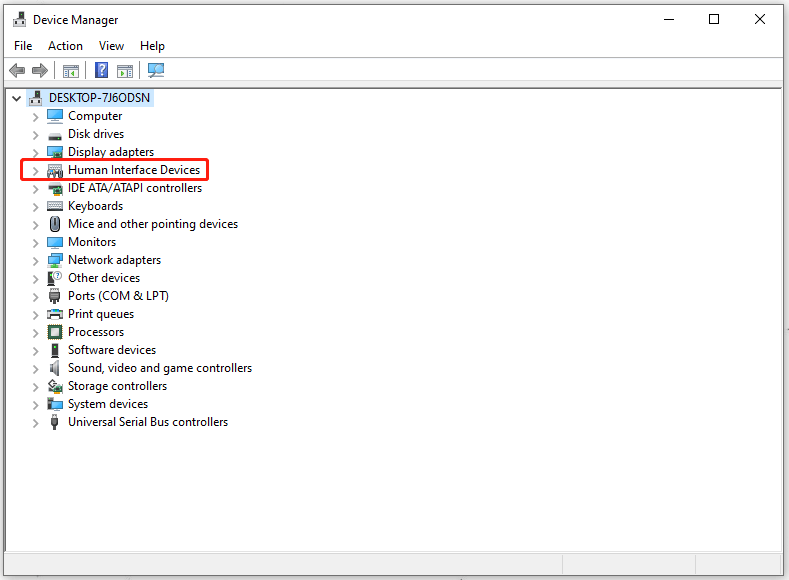Minimize the Device Manager window

[669, 20]
